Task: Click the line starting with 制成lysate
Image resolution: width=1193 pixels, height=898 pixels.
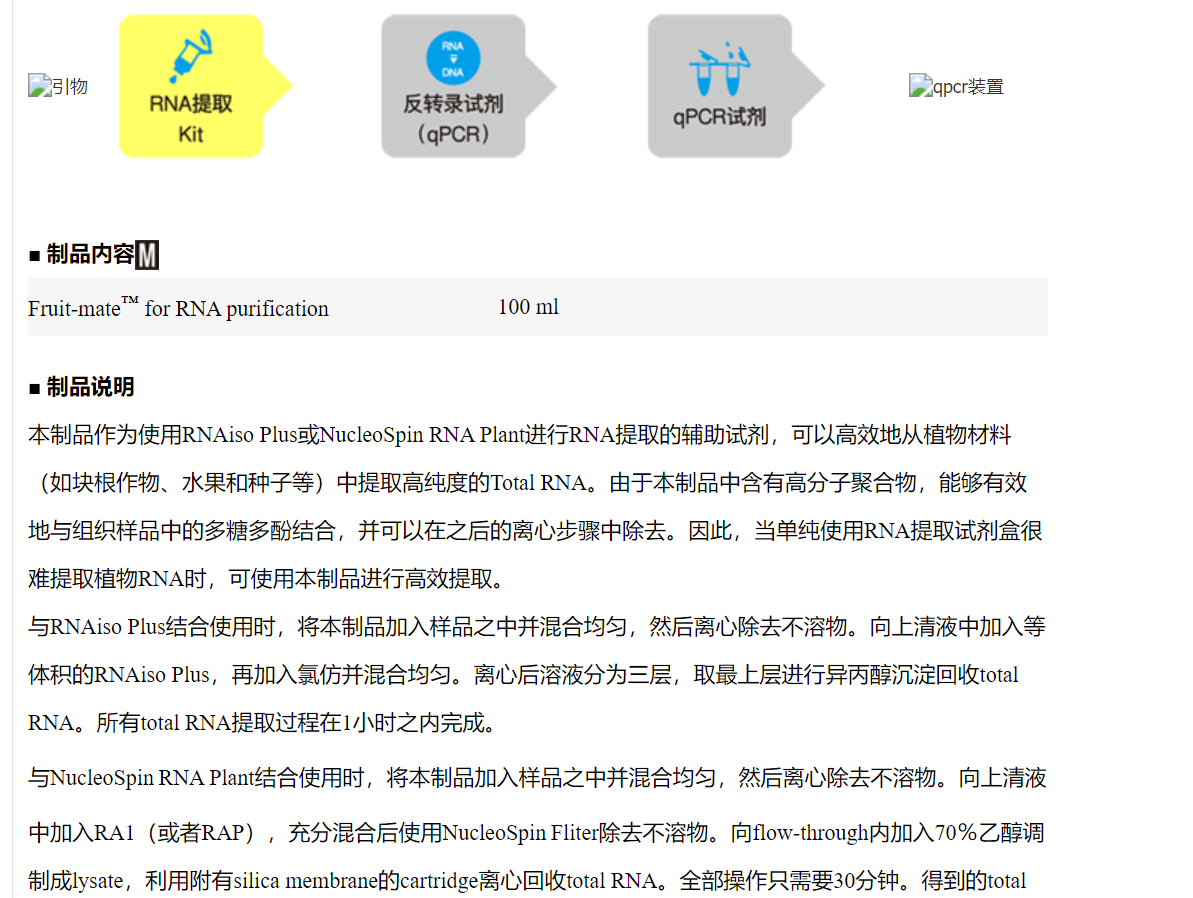Action: tap(526, 881)
